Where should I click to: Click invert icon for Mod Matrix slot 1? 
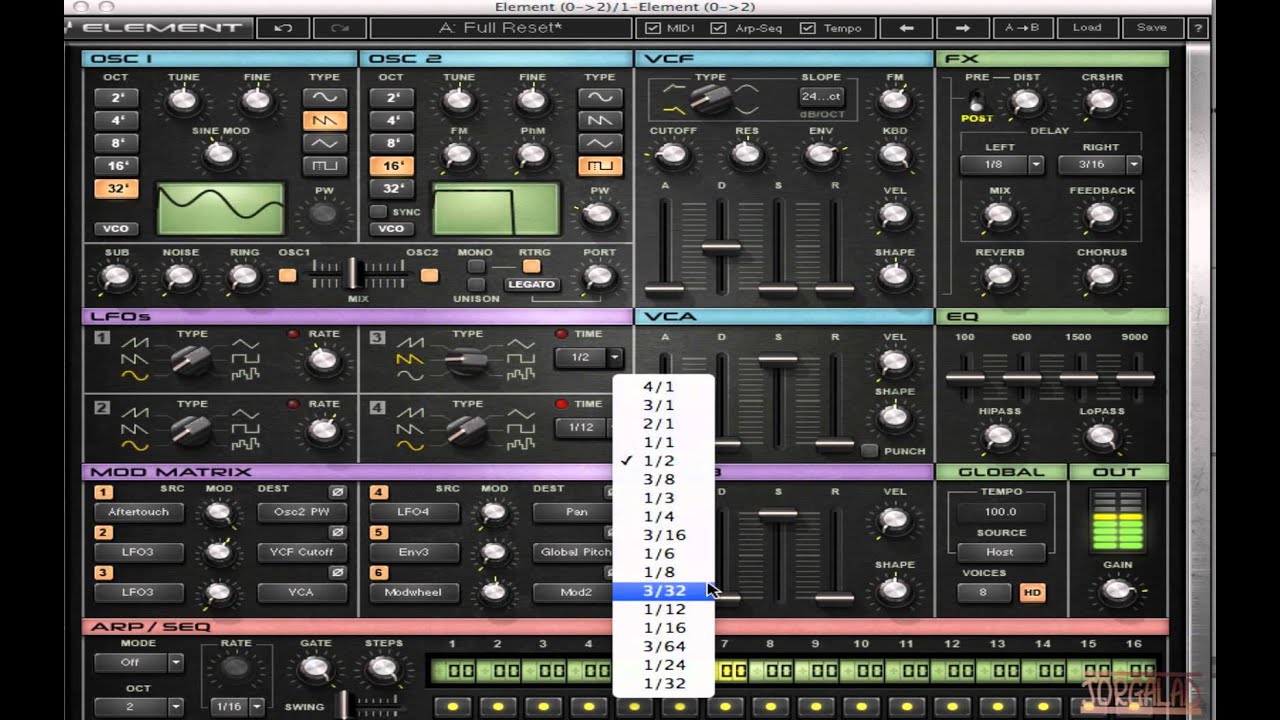(x=338, y=493)
